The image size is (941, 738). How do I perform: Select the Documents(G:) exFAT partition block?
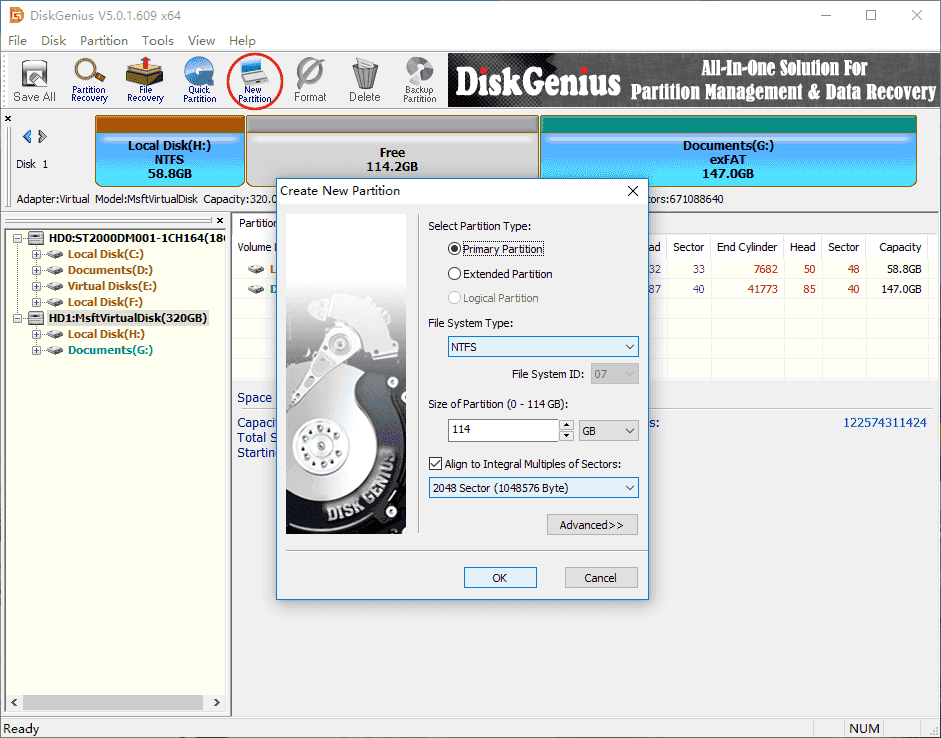[728, 151]
